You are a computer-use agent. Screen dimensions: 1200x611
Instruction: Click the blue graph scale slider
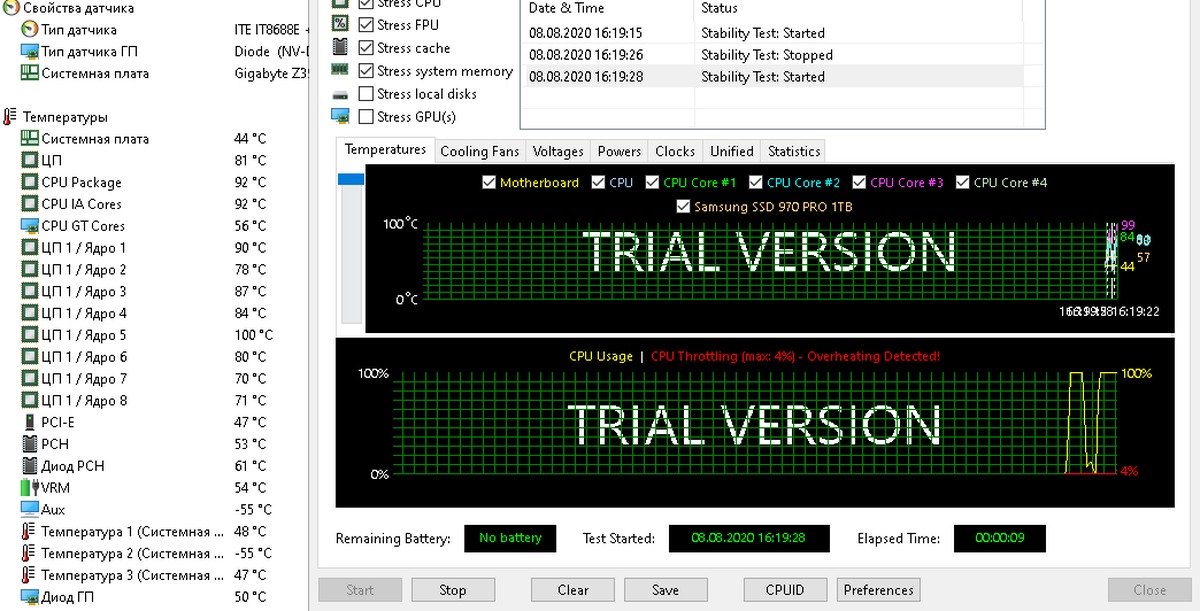tap(350, 179)
